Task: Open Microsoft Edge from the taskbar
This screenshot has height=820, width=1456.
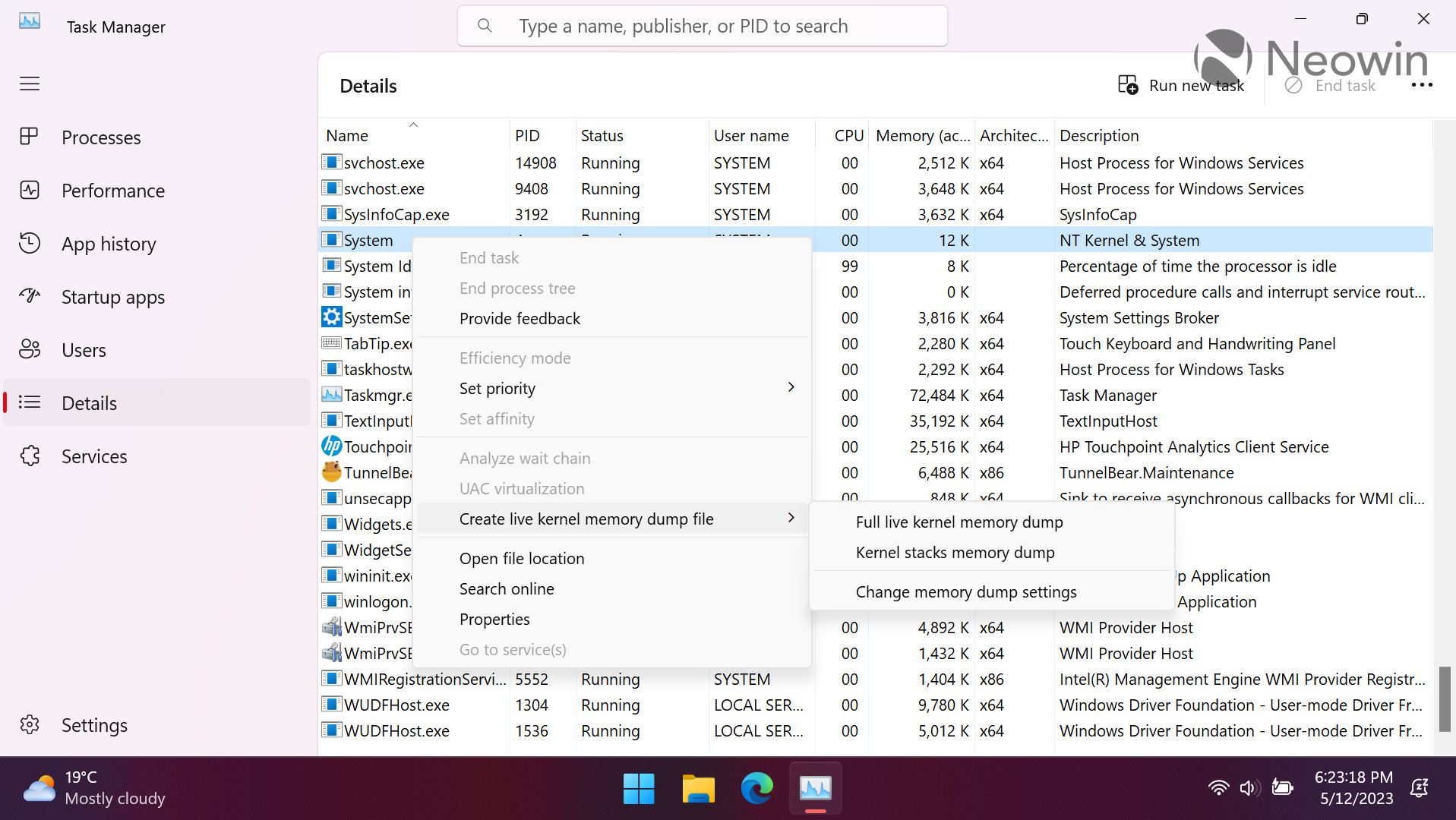Action: [x=756, y=788]
